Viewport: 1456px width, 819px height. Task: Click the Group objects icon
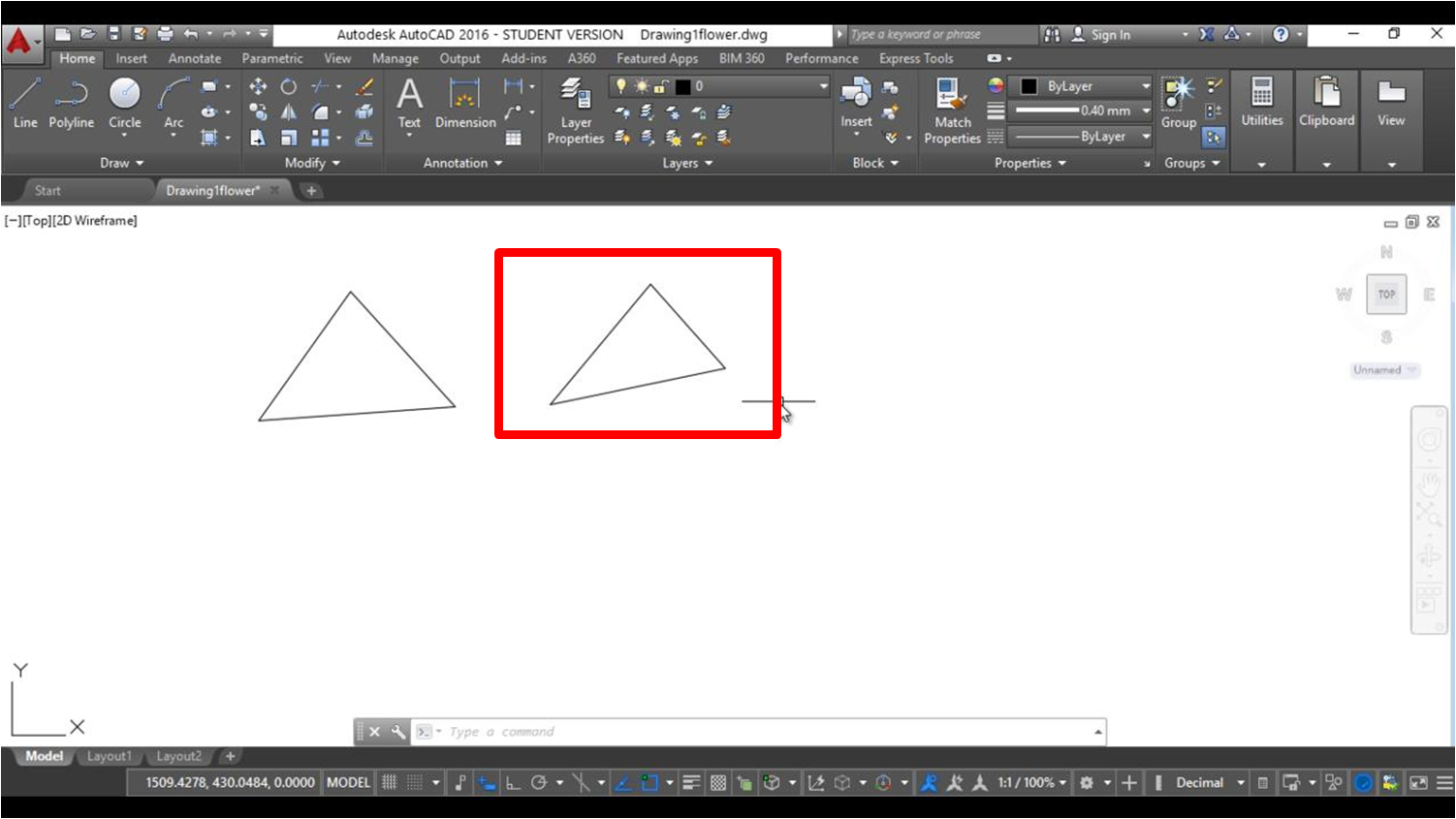(1179, 103)
